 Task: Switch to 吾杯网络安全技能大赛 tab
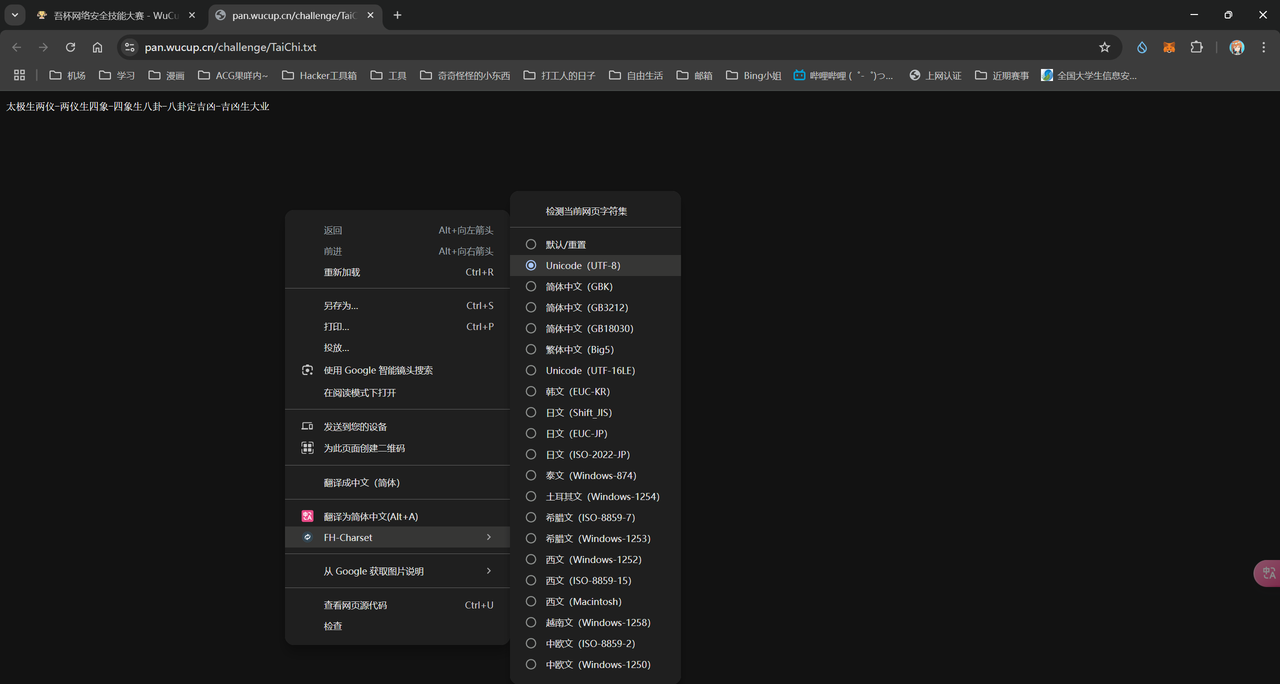pos(117,15)
